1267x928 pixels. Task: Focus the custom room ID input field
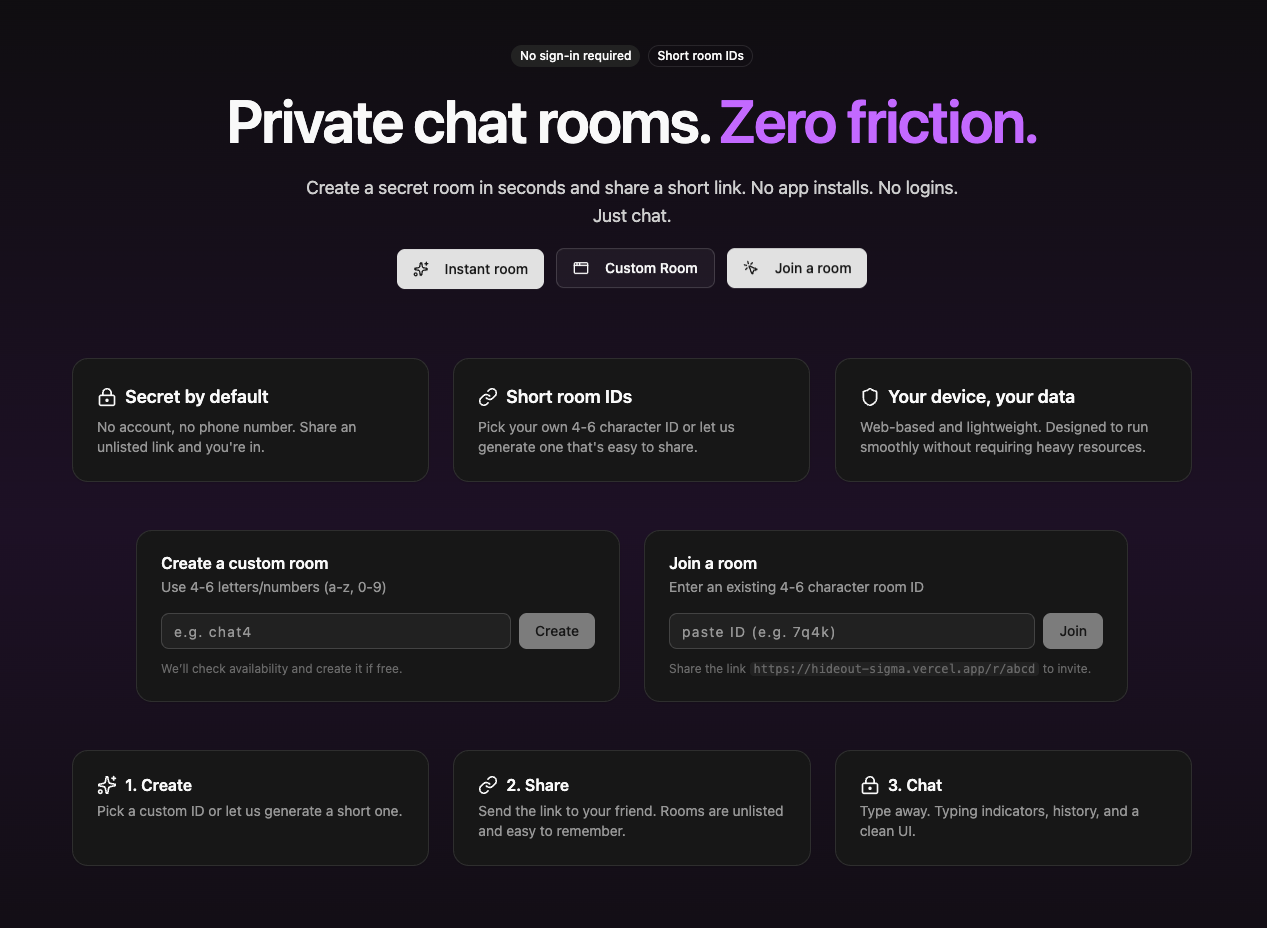[336, 631]
